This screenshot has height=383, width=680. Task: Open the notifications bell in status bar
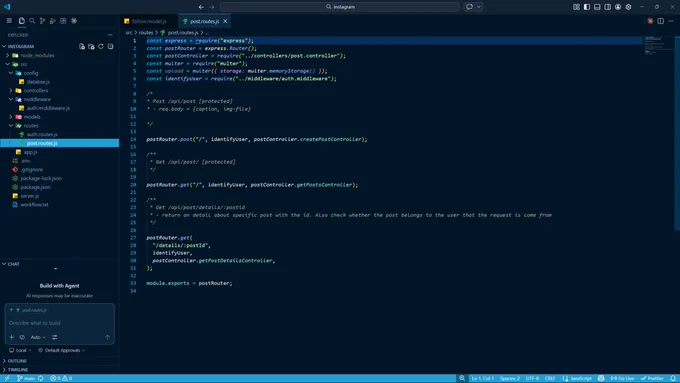tap(673, 378)
